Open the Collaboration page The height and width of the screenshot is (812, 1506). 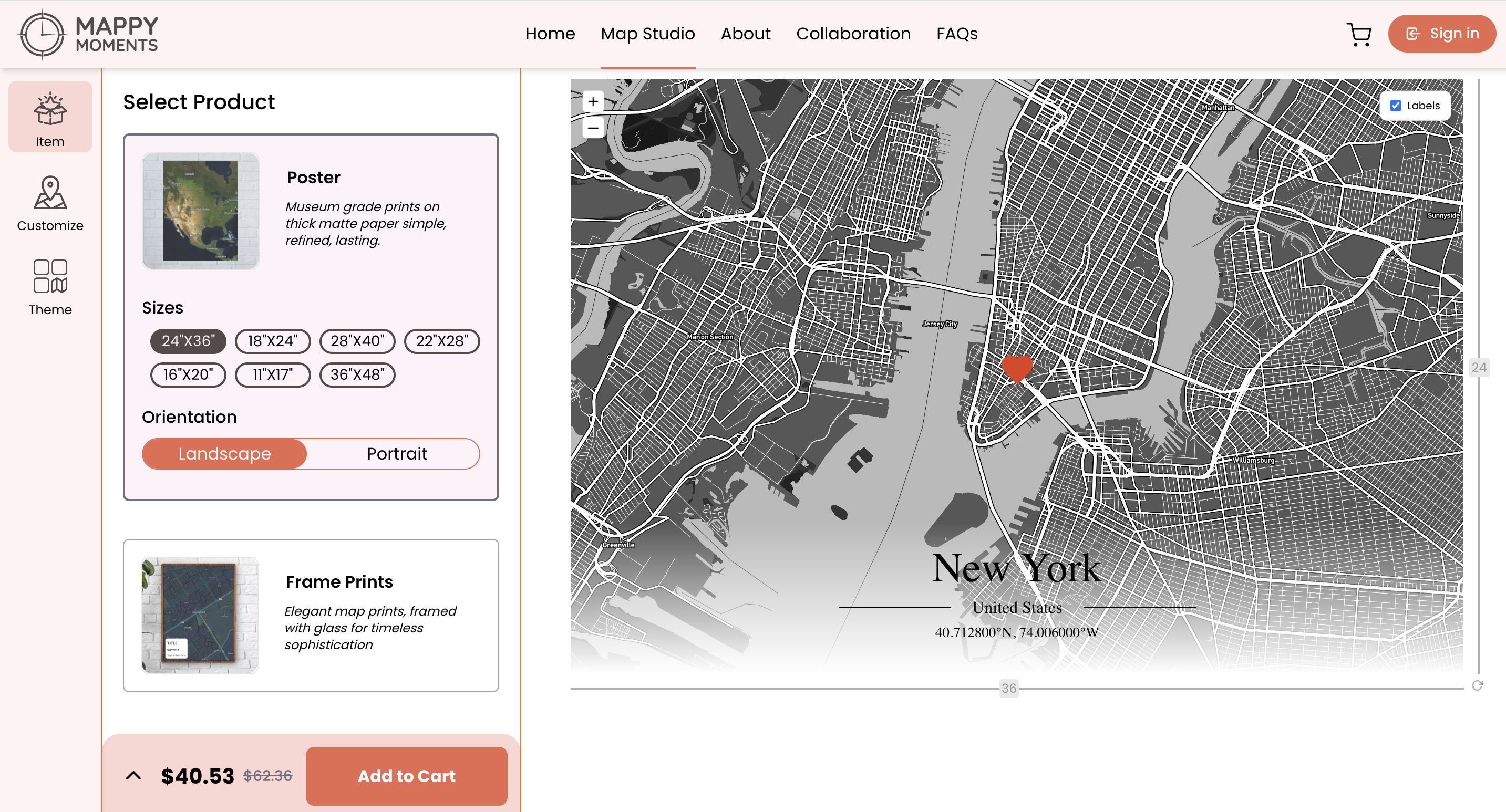point(853,34)
